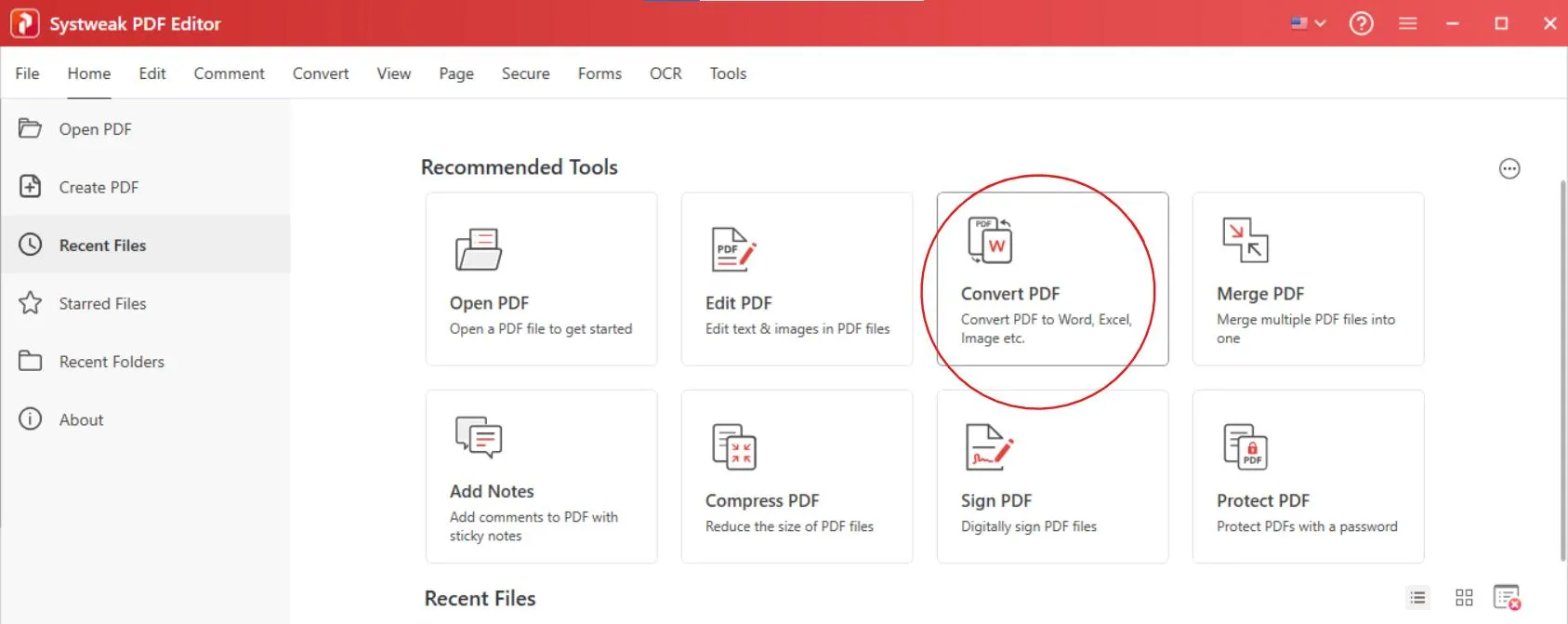Open the hamburger menu in title bar
This screenshot has width=1568, height=624.
coord(1407,23)
